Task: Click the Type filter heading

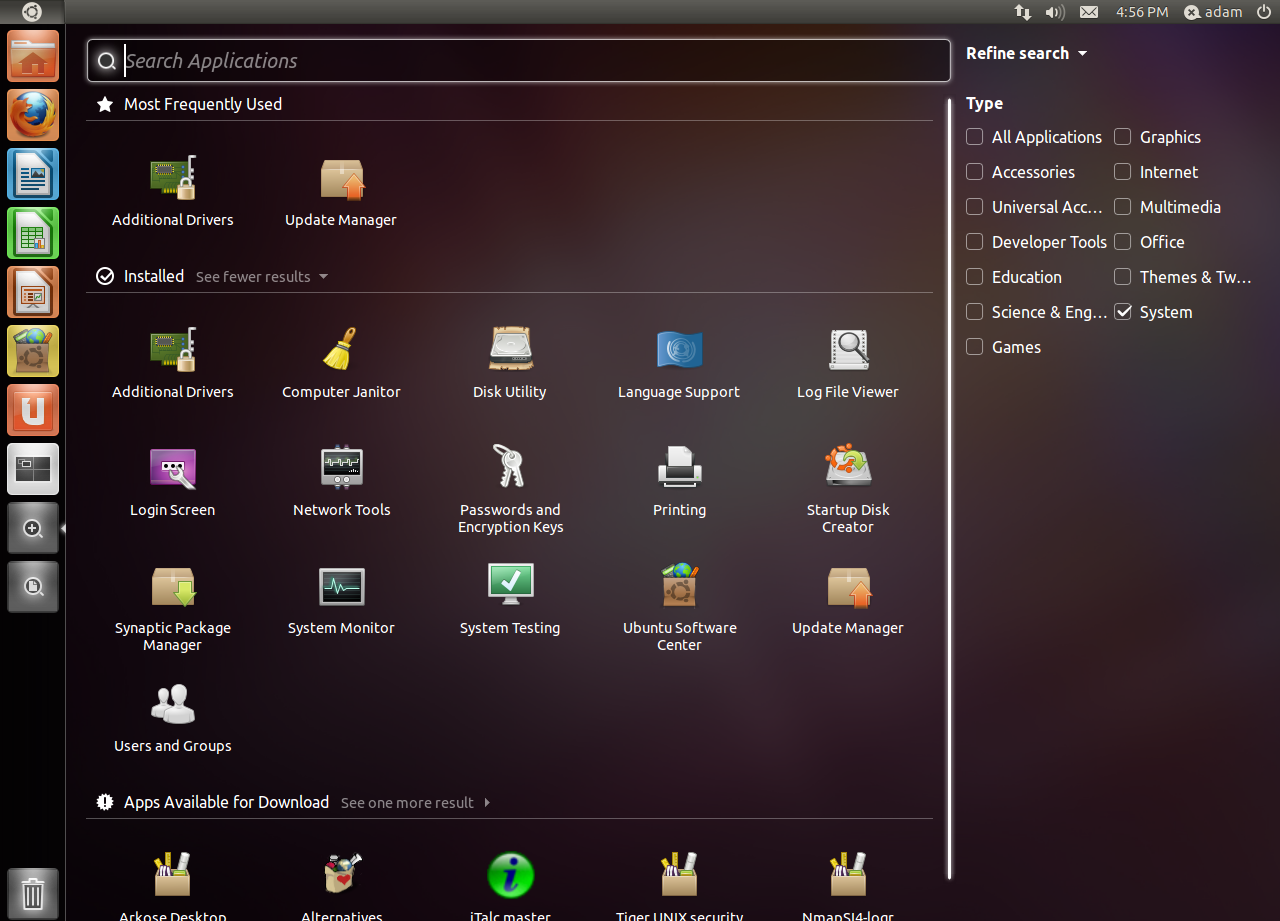Action: [x=984, y=103]
